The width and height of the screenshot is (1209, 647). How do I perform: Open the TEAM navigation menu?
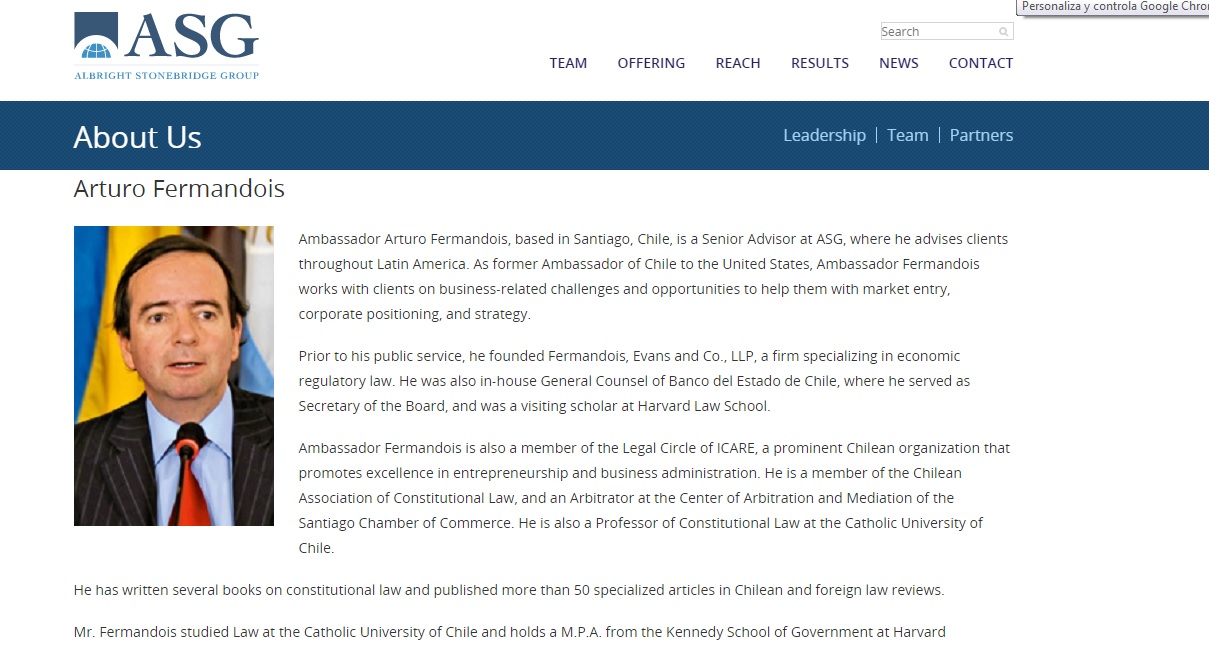coord(568,63)
